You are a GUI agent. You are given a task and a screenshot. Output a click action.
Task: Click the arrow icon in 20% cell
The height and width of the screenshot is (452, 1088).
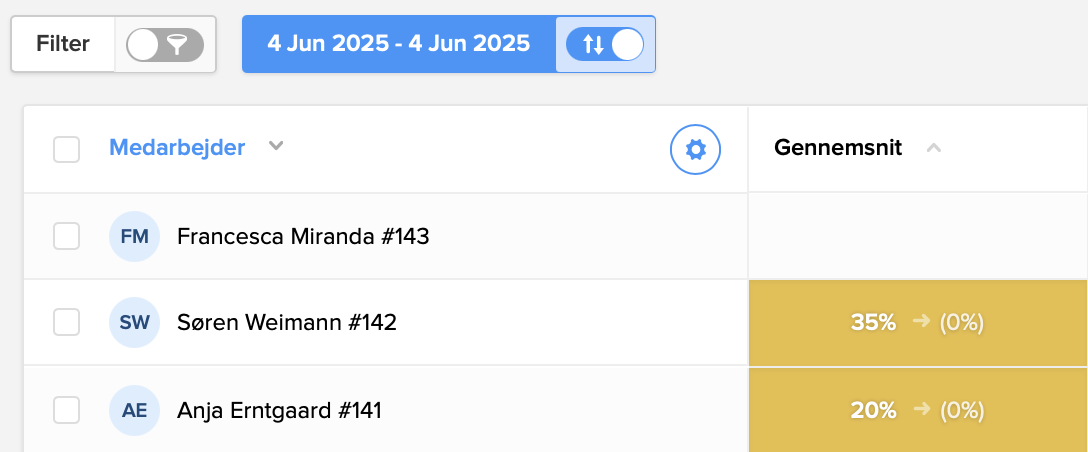coord(922,409)
